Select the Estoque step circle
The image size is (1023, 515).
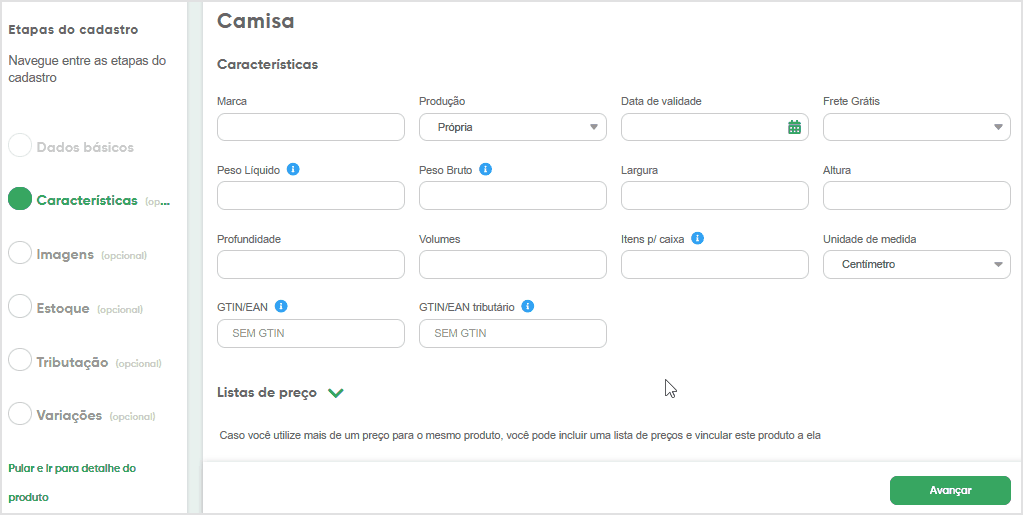coord(20,306)
